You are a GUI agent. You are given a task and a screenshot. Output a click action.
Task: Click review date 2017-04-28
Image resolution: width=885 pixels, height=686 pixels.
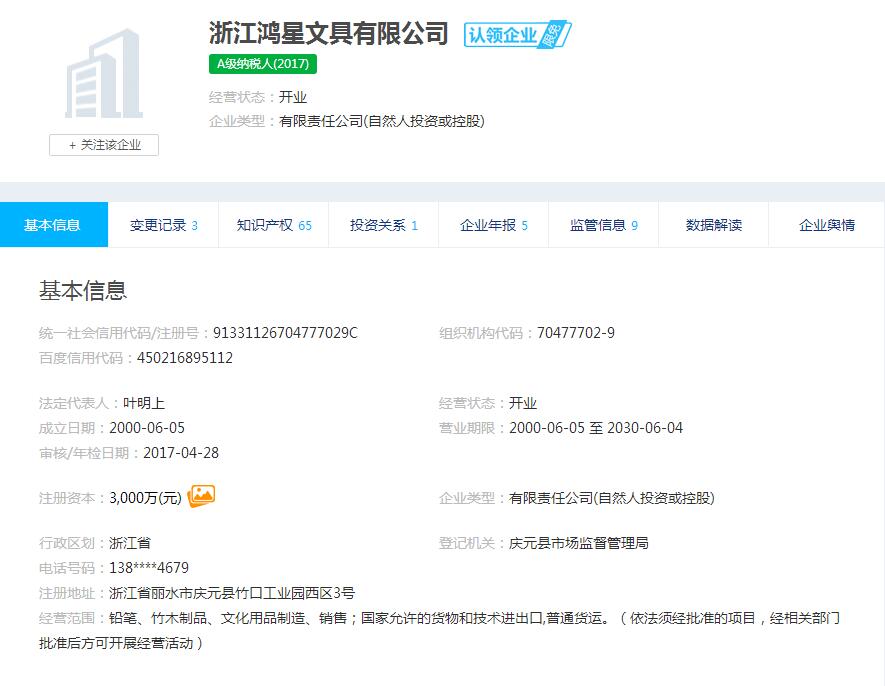[181, 453]
